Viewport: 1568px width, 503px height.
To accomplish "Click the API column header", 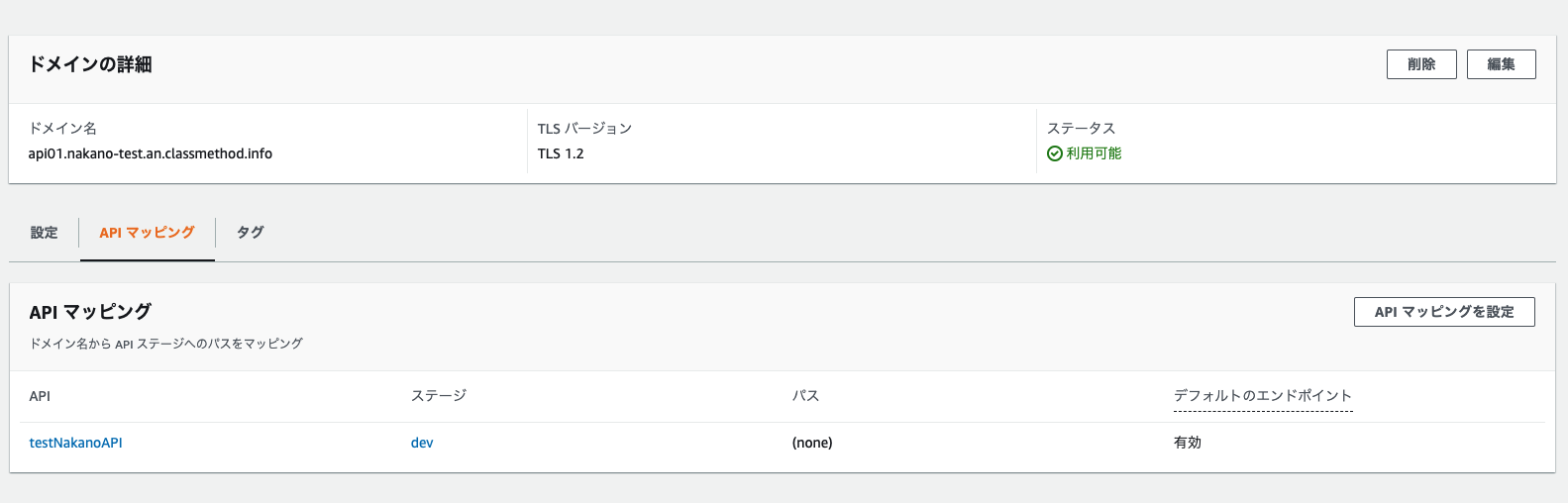I will click(40, 396).
